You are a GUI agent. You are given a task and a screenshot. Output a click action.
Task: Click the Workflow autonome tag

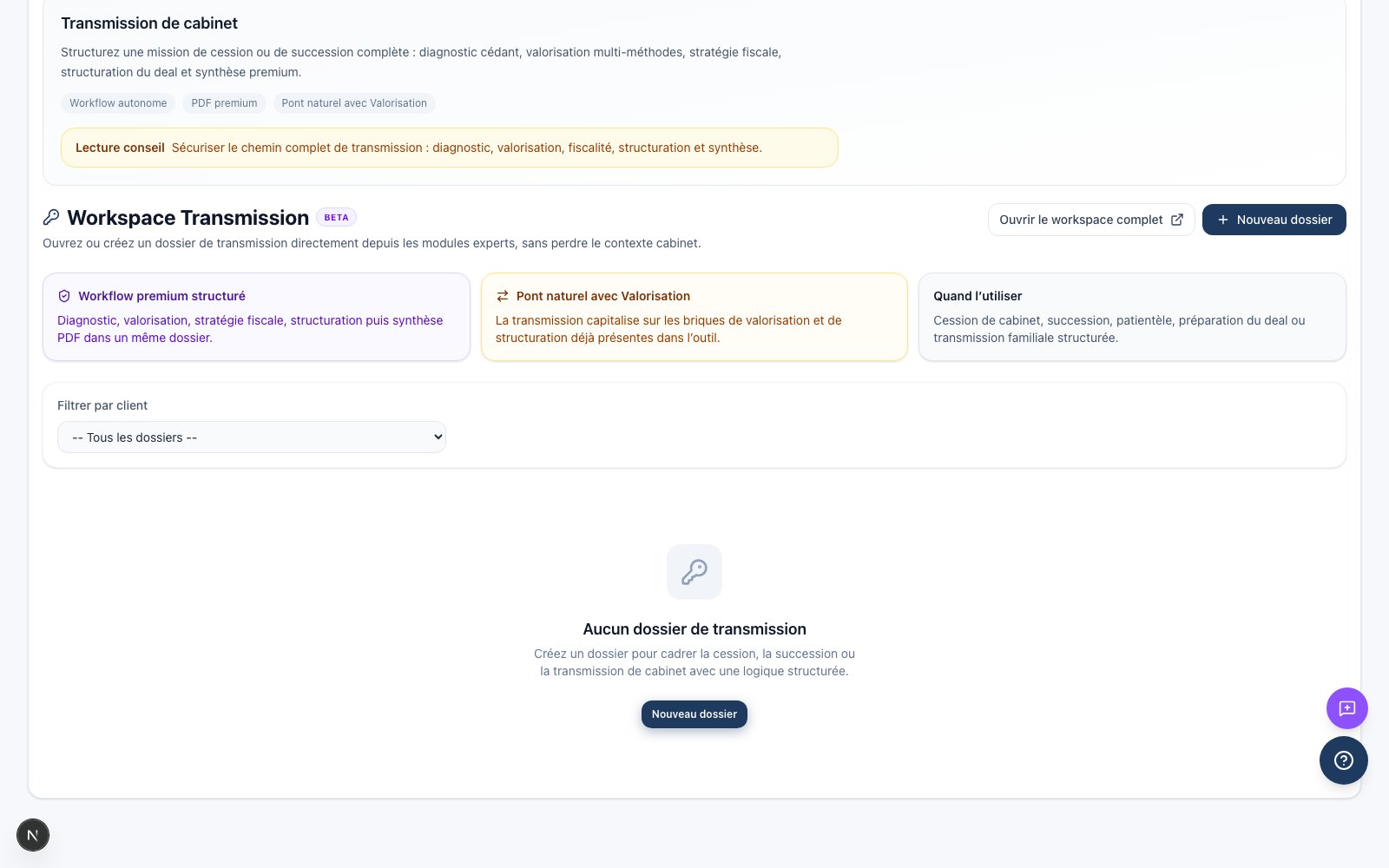click(x=118, y=103)
